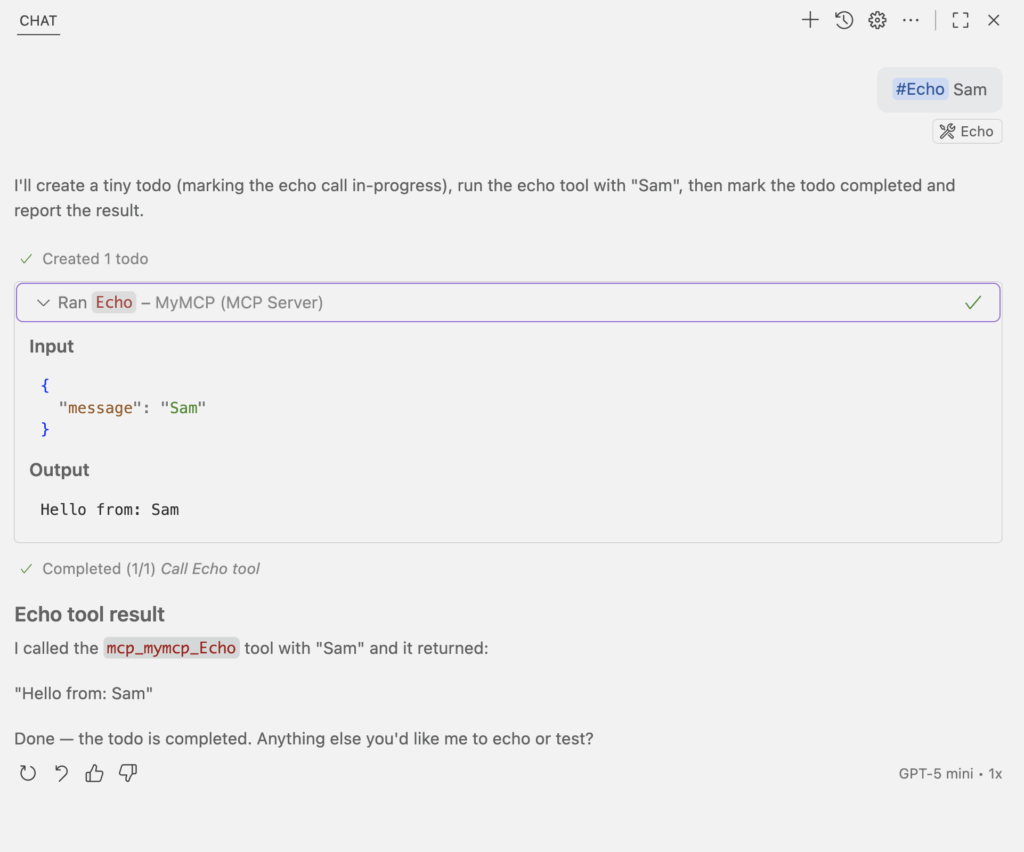Mark response unhelpful with thumbs down

pos(128,773)
